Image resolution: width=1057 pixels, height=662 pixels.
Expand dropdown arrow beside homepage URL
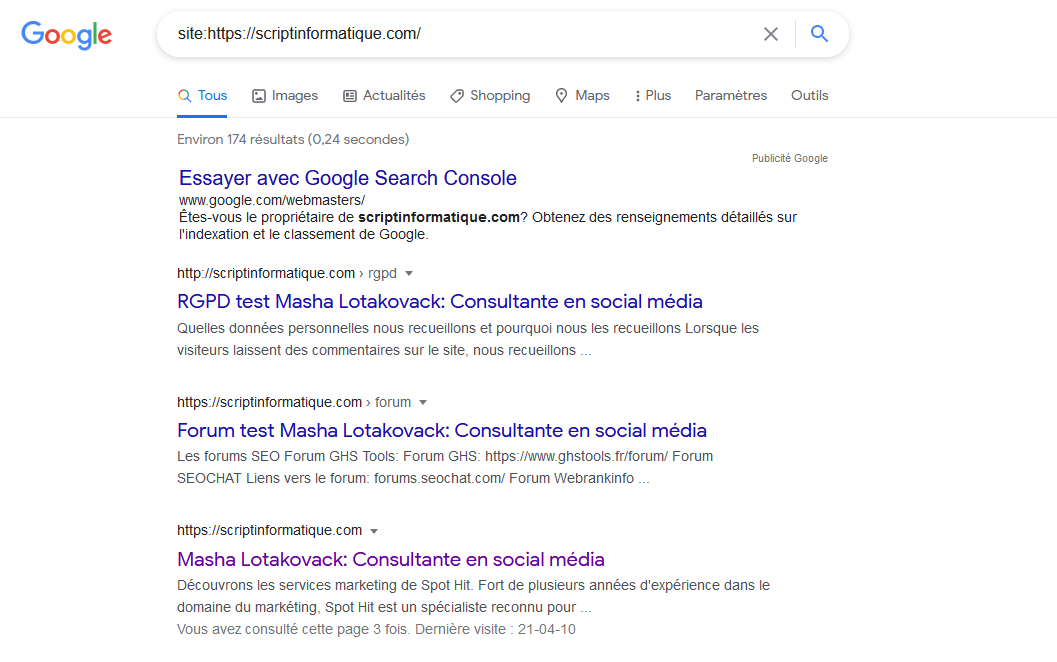coord(374,531)
